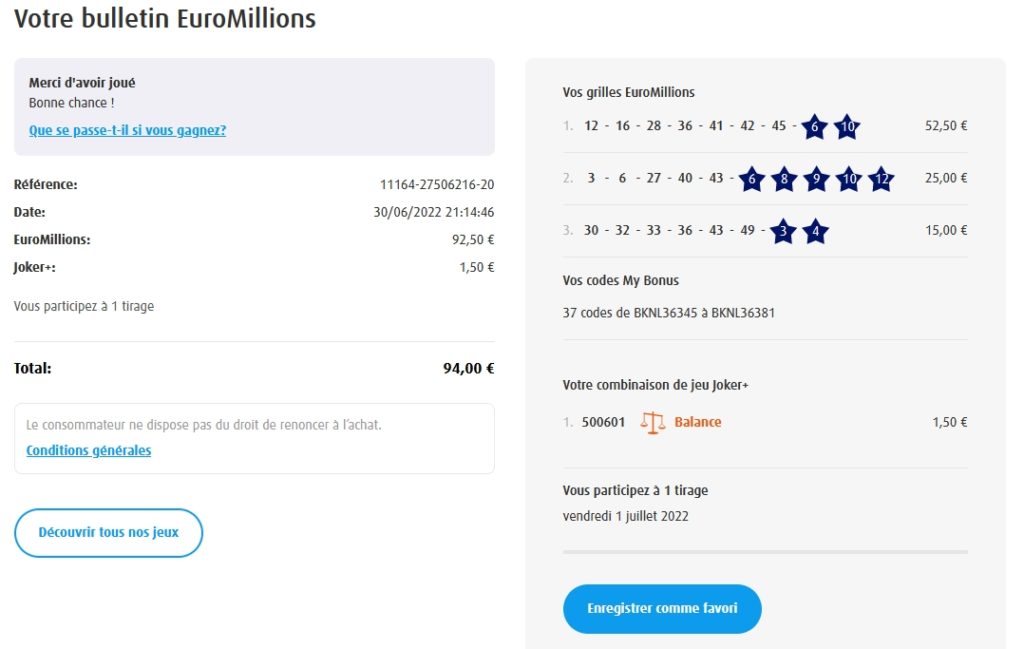Click star number 9 in second grid
The width and height of the screenshot is (1024, 649).
point(816,179)
